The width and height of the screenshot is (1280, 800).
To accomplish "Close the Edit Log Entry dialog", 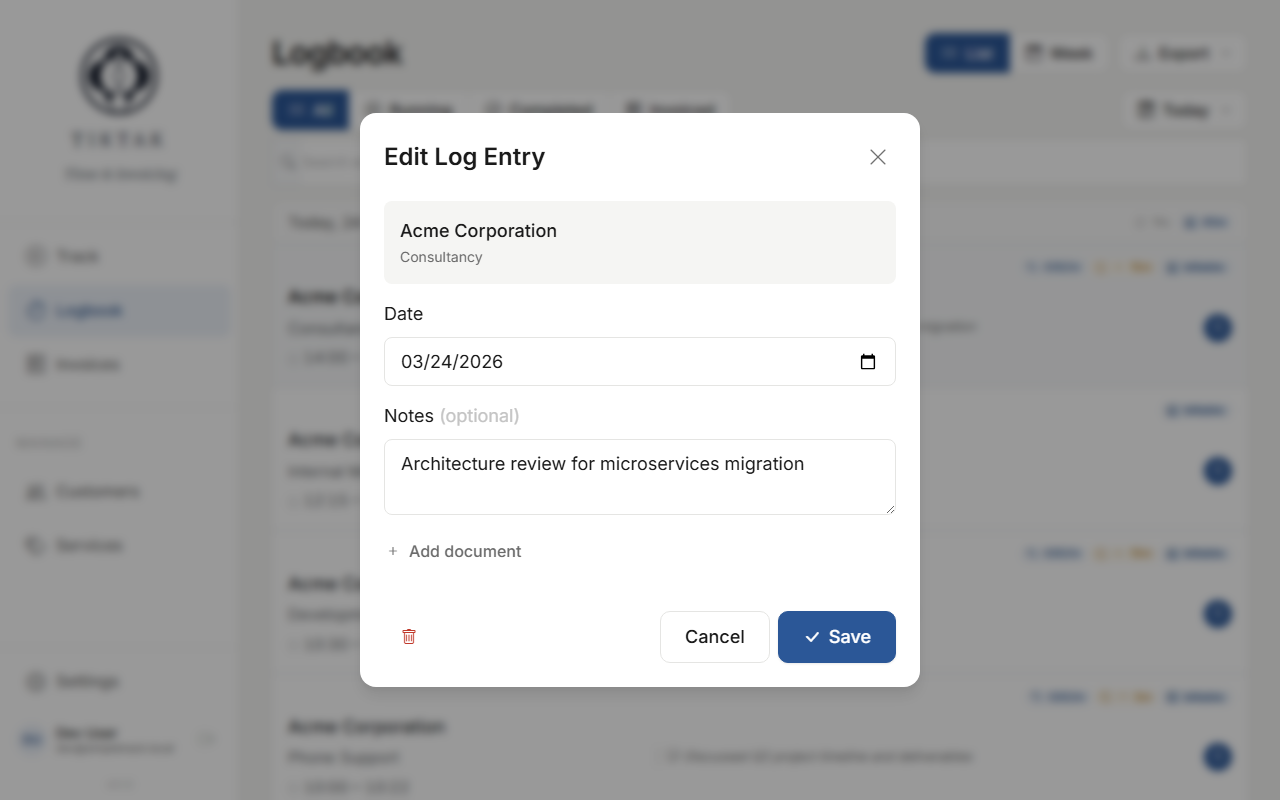I will 877,157.
